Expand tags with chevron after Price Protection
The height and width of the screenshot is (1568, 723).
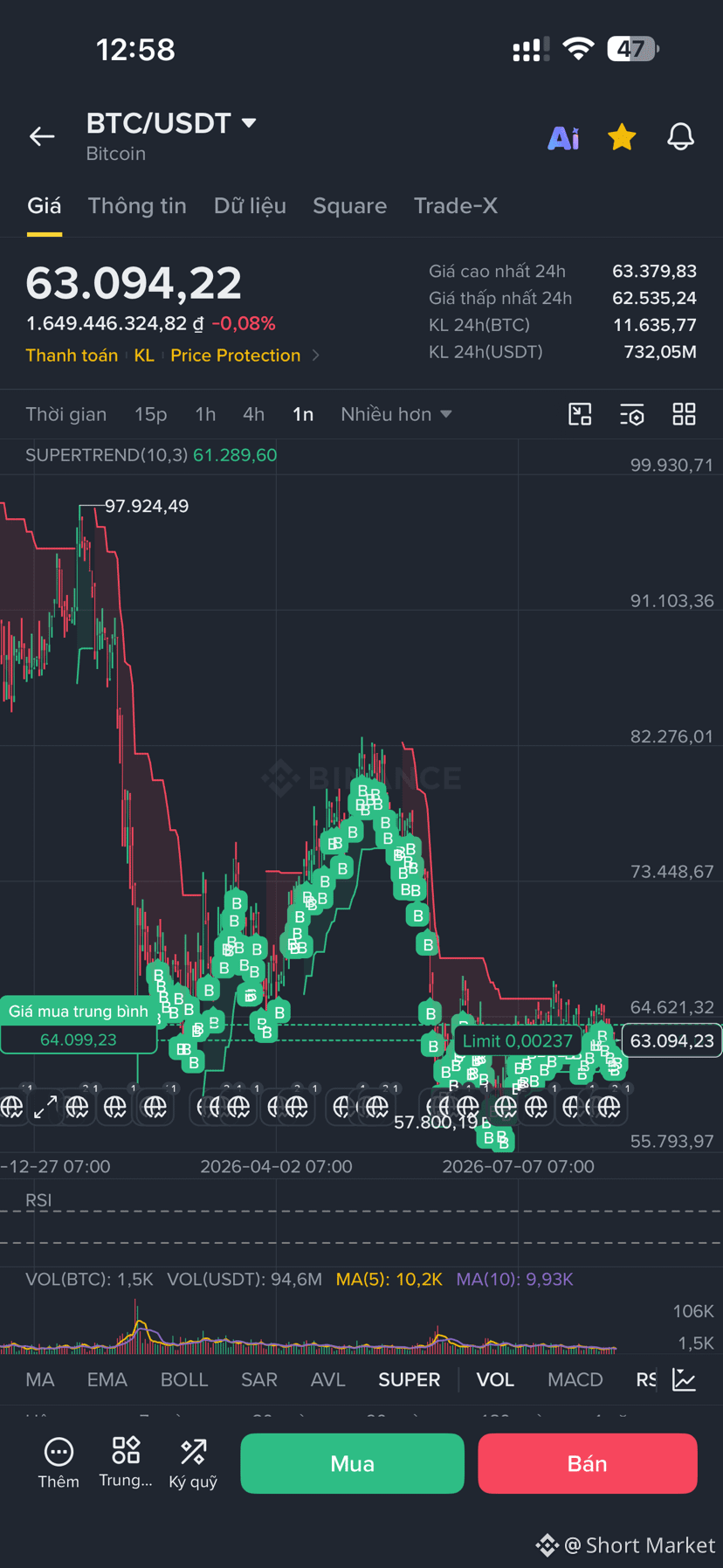click(x=316, y=356)
